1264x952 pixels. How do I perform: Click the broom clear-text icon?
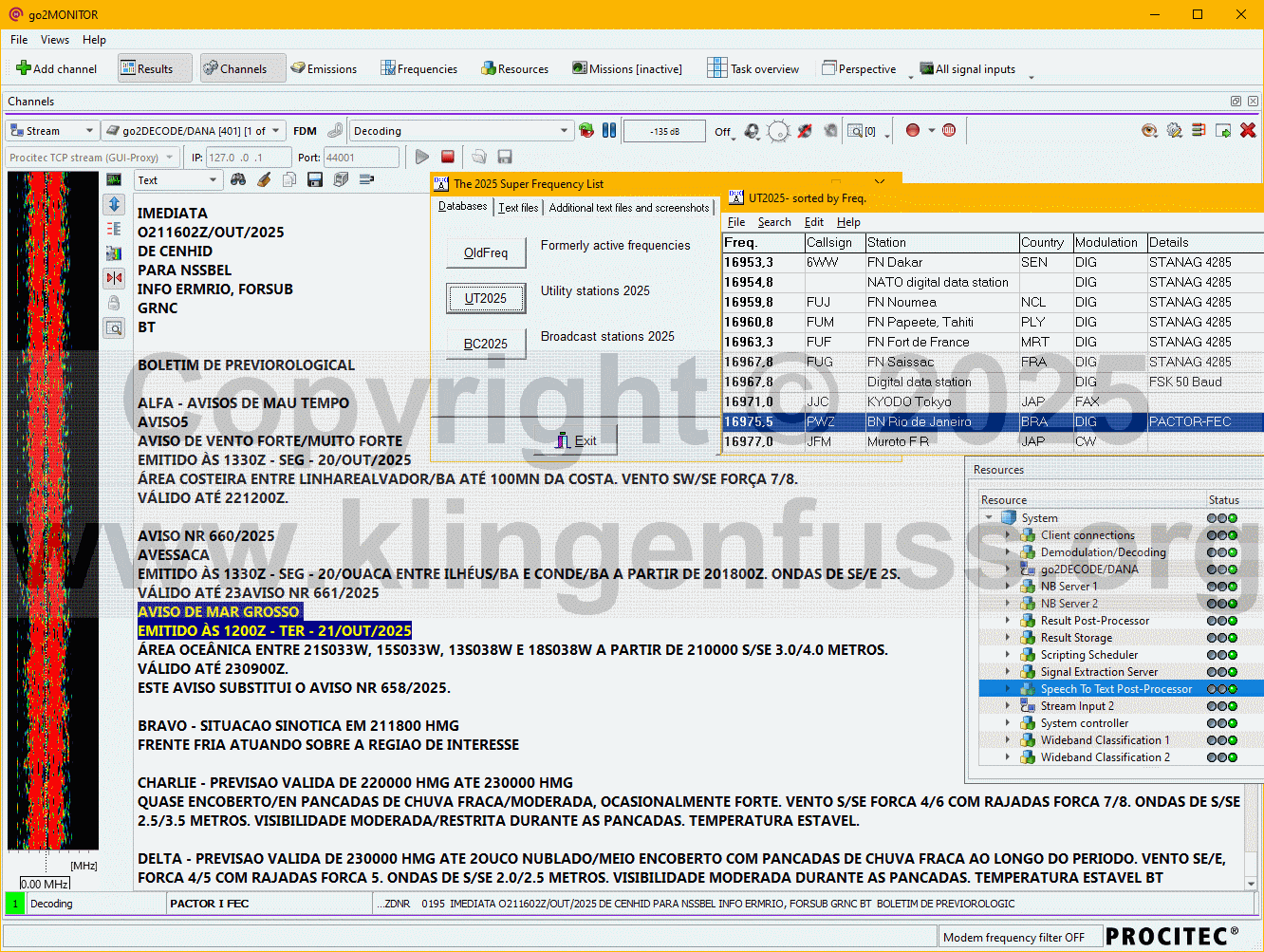tap(264, 179)
